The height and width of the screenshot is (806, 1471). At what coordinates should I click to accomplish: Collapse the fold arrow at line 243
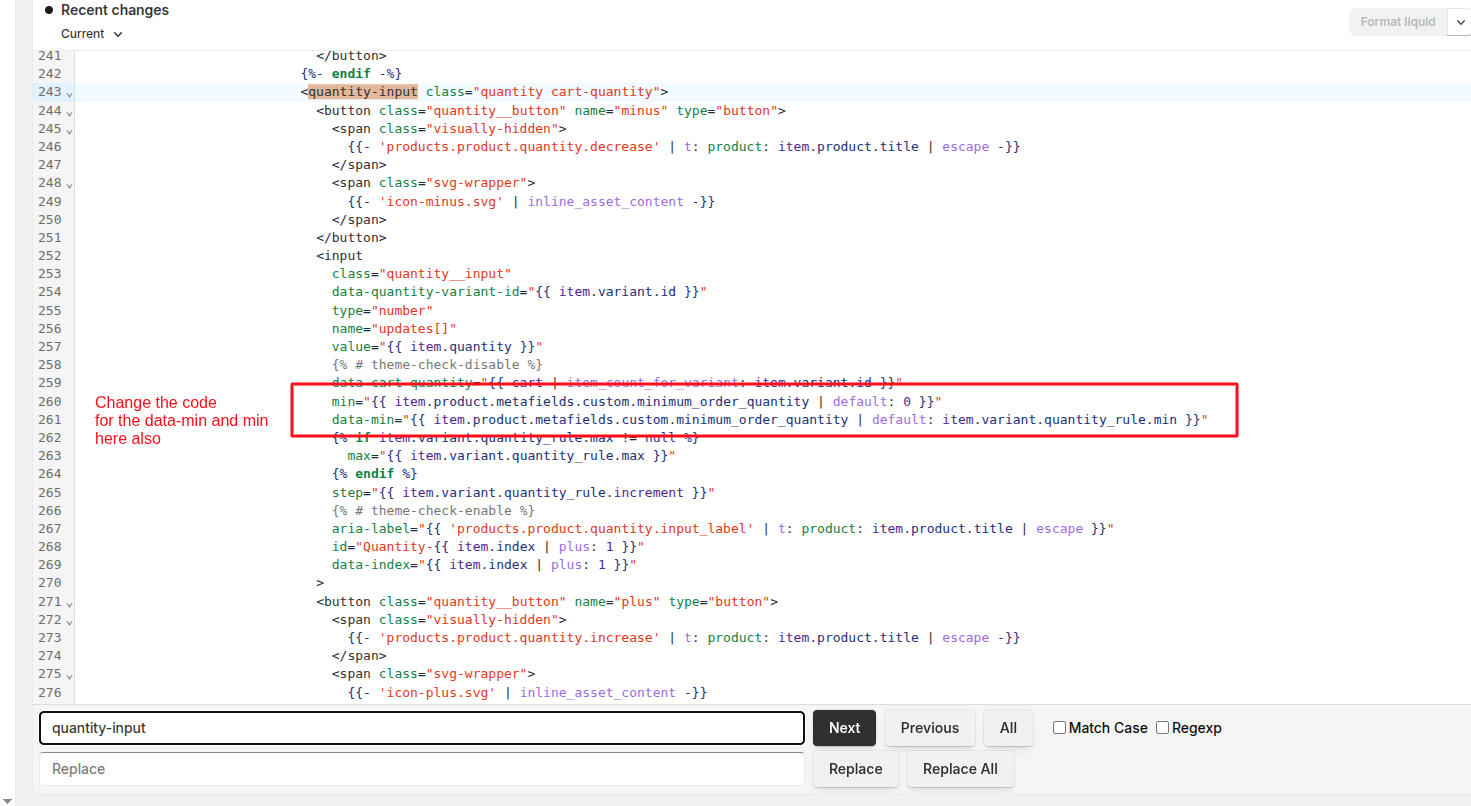(x=69, y=94)
